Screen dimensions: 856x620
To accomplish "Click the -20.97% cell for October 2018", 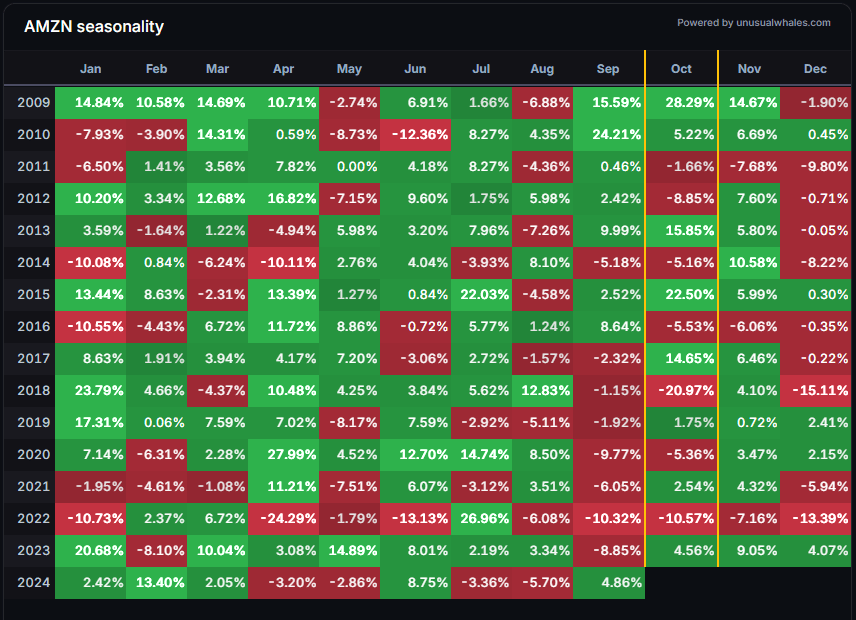I will coord(681,390).
